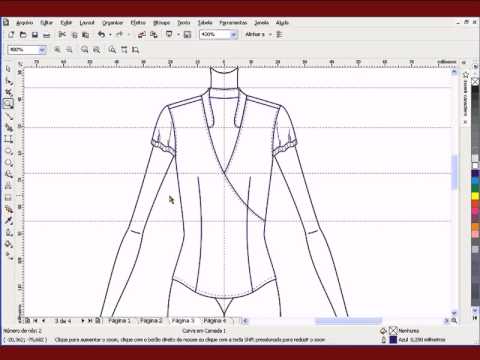
Task: Click the Export icon
Action: point(154,34)
